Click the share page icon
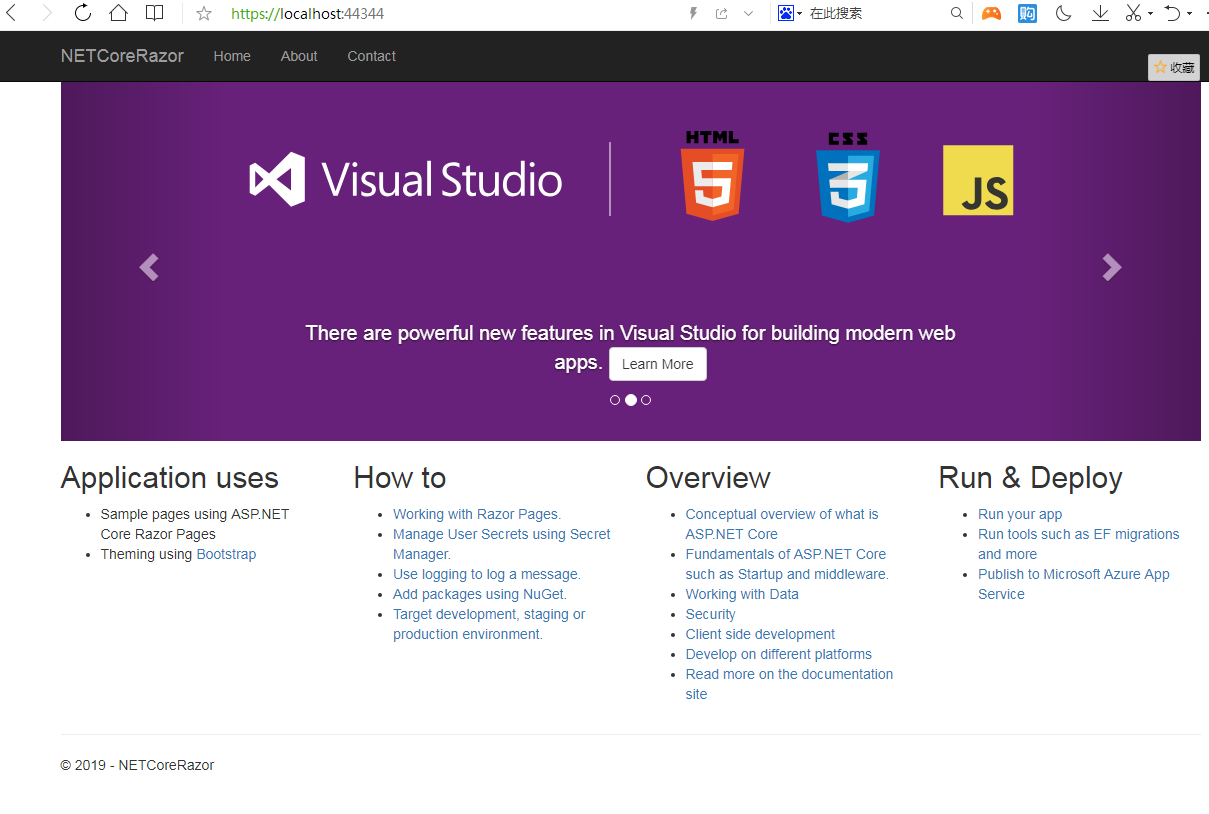This screenshot has height=814, width=1209. (x=721, y=13)
